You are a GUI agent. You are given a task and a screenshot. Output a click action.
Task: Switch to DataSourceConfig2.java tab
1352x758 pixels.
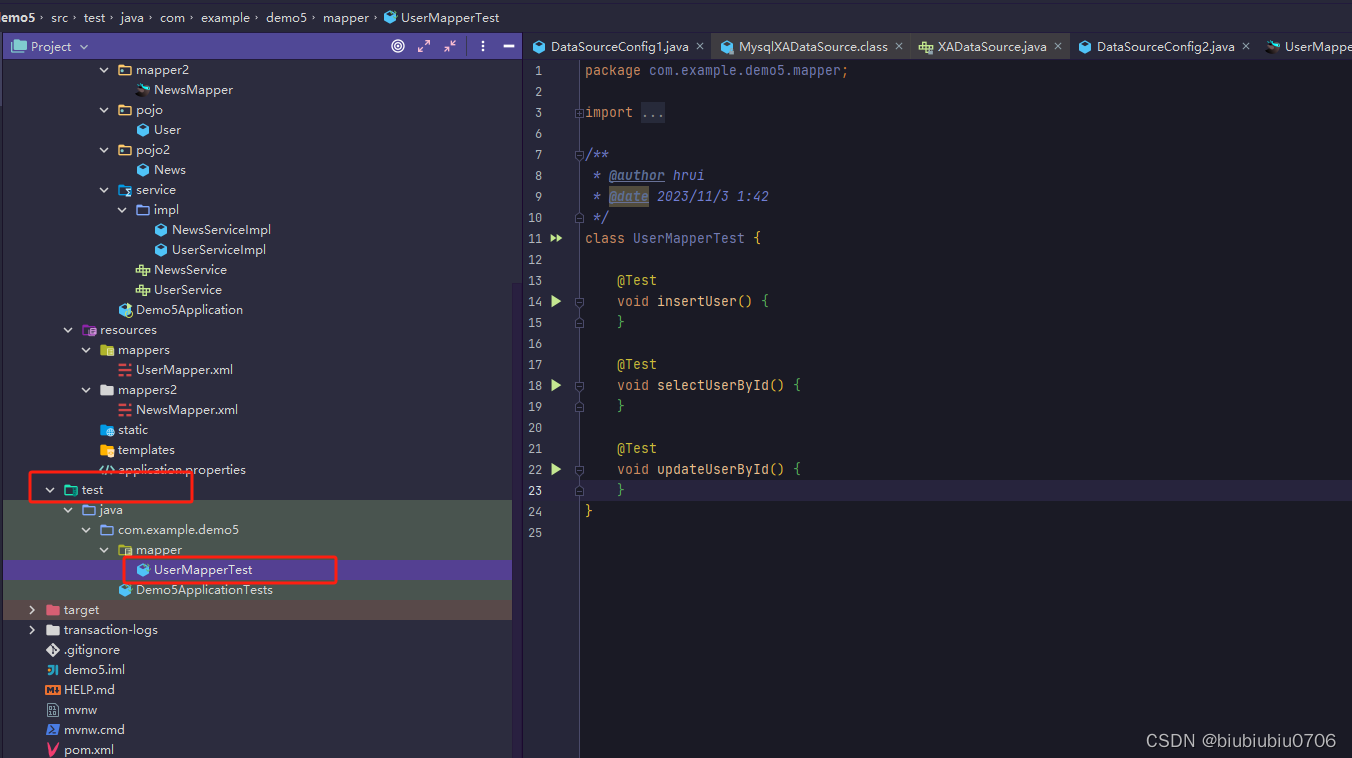tap(1165, 47)
